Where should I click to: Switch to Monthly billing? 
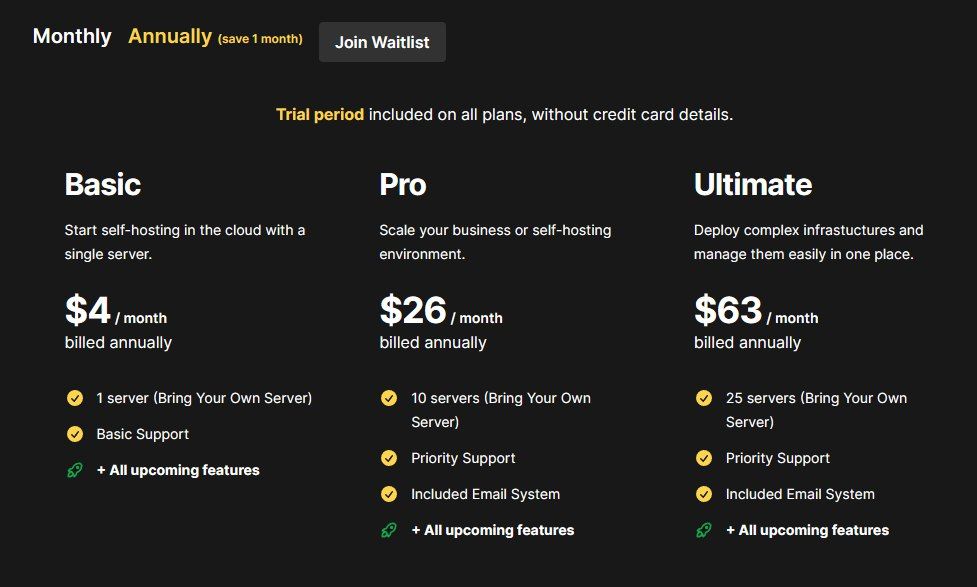tap(72, 36)
